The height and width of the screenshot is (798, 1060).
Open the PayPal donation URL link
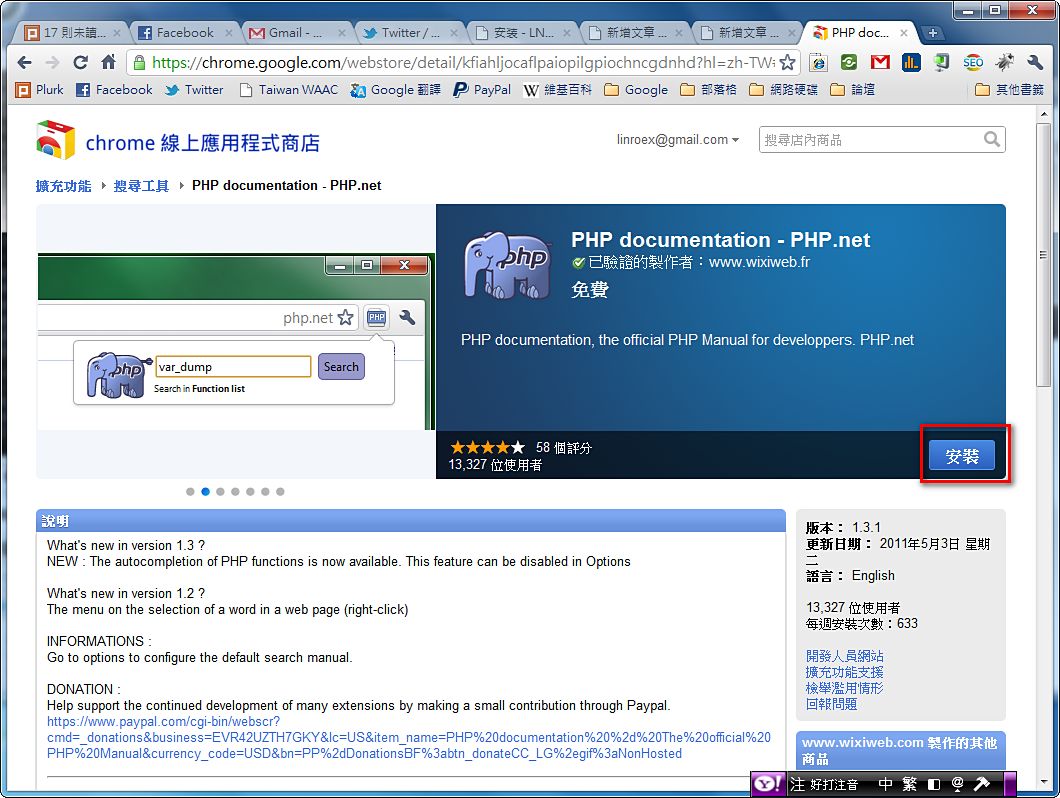tap(408, 738)
